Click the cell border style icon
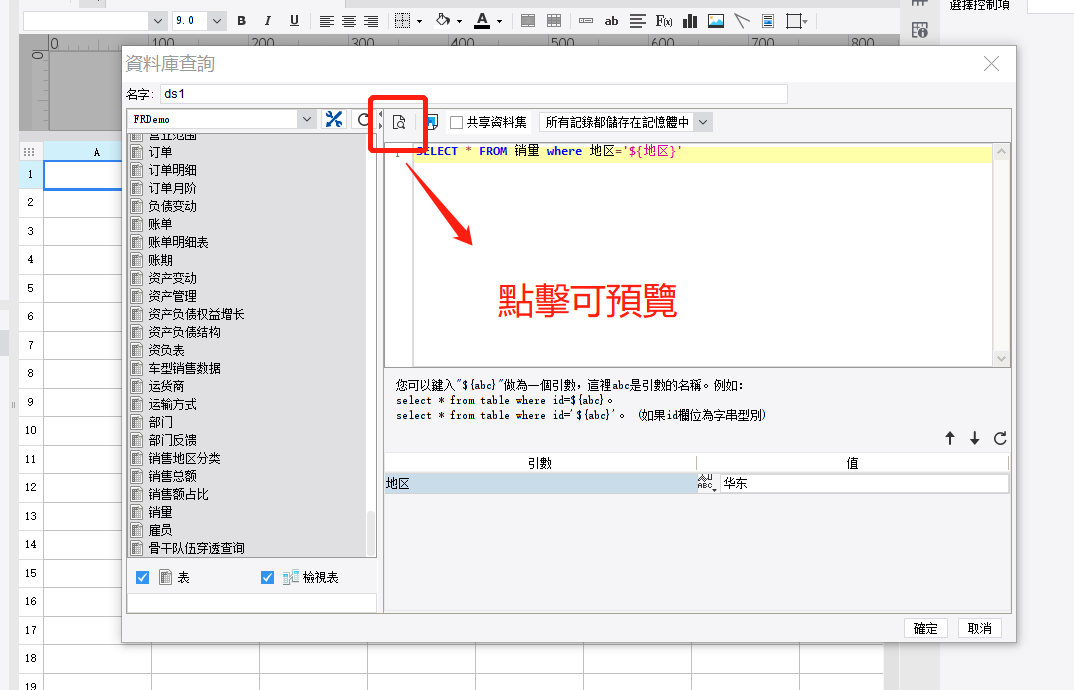Screen dimensions: 1074x690 [403, 21]
